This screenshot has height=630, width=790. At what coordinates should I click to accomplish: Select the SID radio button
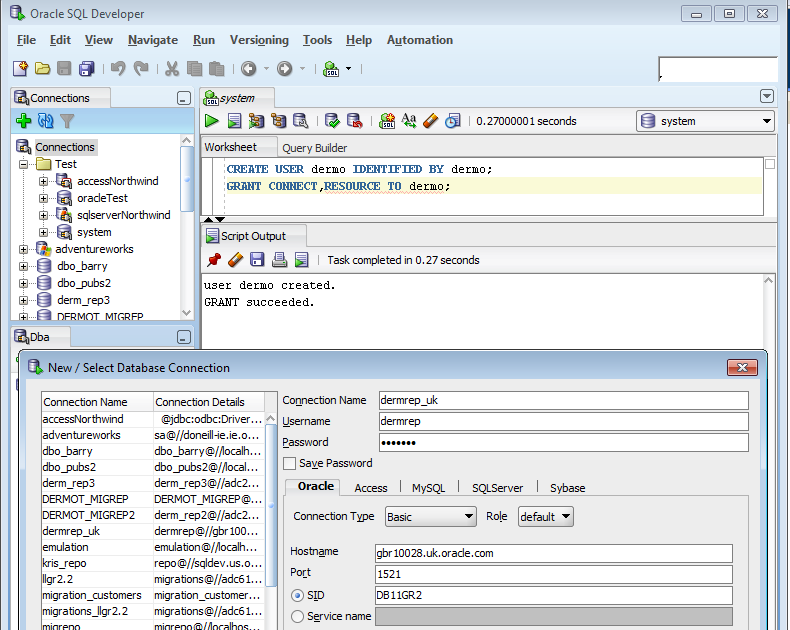point(297,596)
